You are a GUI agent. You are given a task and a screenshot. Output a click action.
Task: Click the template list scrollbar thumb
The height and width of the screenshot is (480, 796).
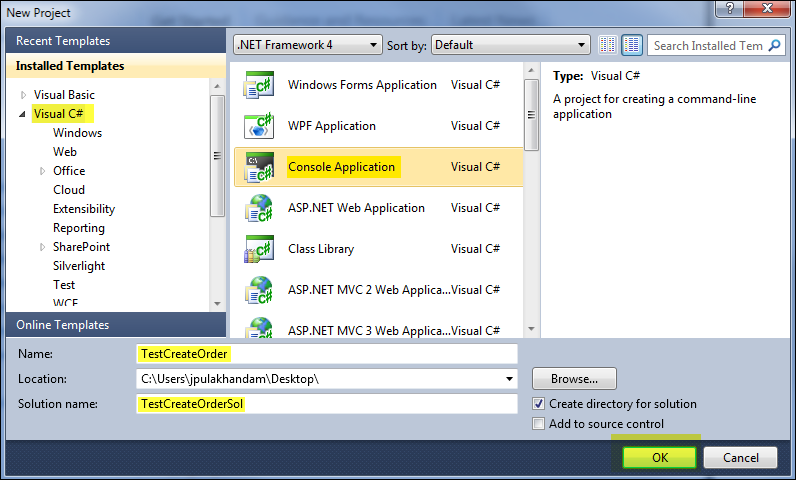point(531,115)
